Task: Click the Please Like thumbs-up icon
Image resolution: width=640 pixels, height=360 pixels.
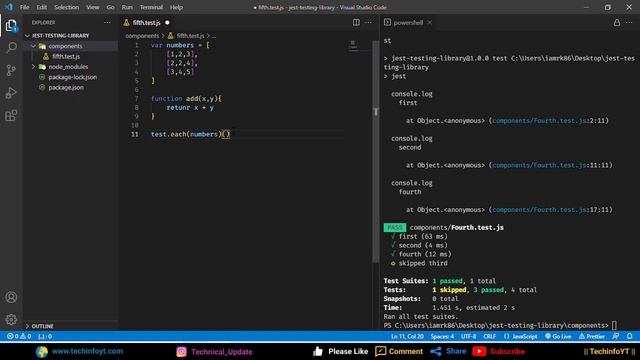Action: pyautogui.click(x=318, y=351)
